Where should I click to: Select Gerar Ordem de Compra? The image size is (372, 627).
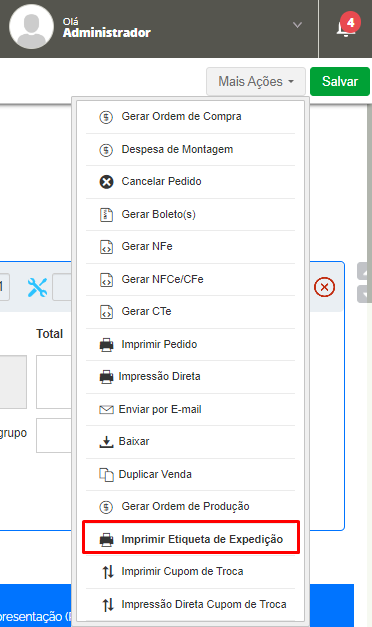[190, 116]
